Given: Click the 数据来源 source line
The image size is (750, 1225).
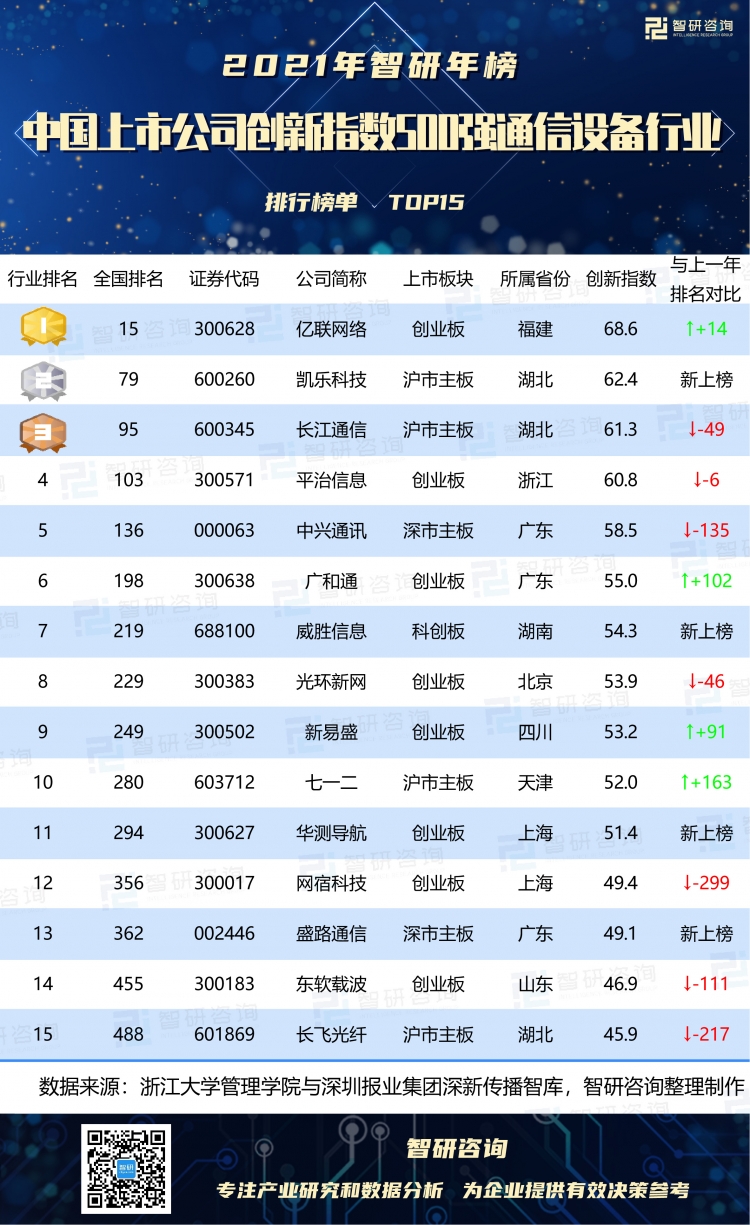Looking at the screenshot, I should coord(392,1087).
